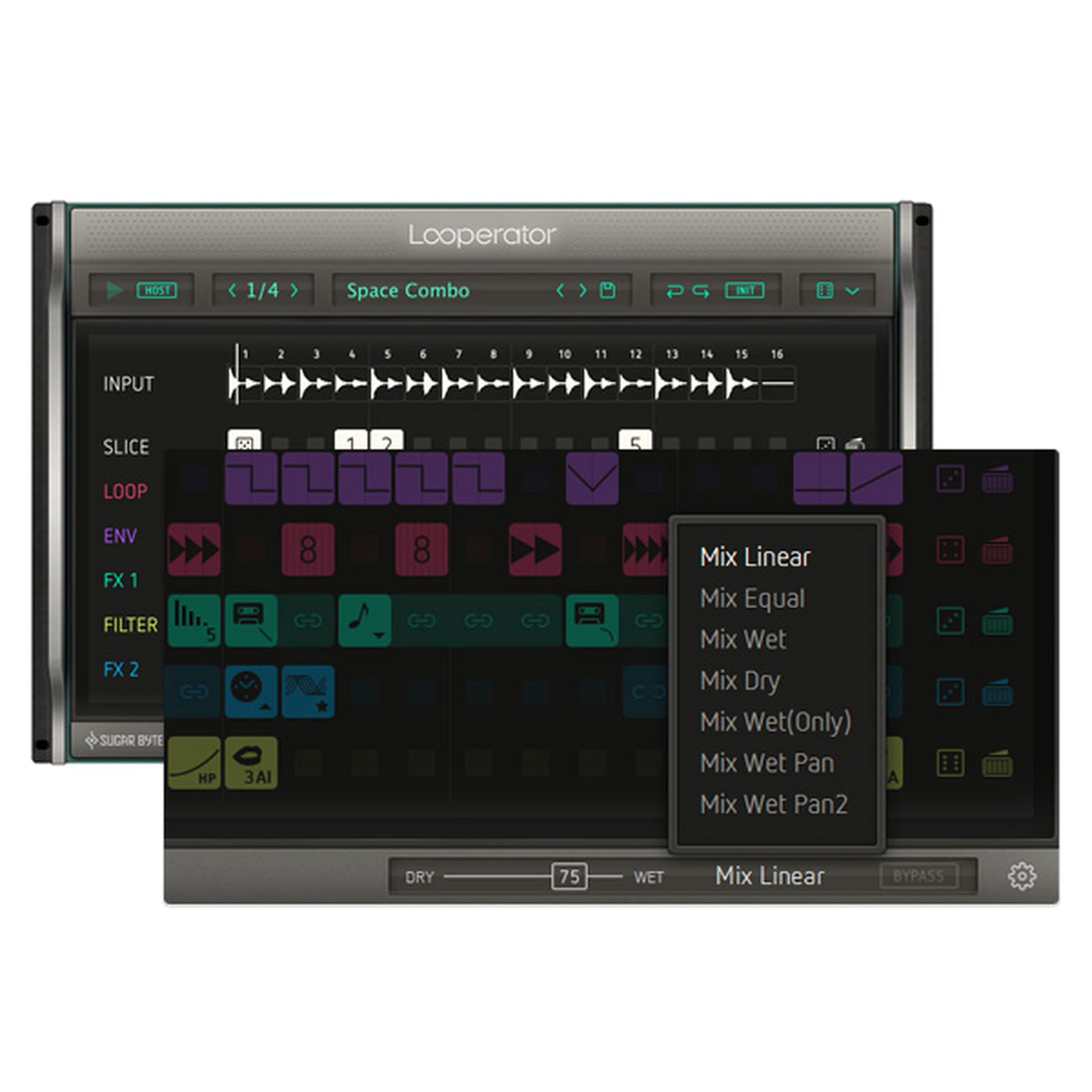Start playback with the play triangle
Image resolution: width=1092 pixels, height=1092 pixels.
pos(114,291)
